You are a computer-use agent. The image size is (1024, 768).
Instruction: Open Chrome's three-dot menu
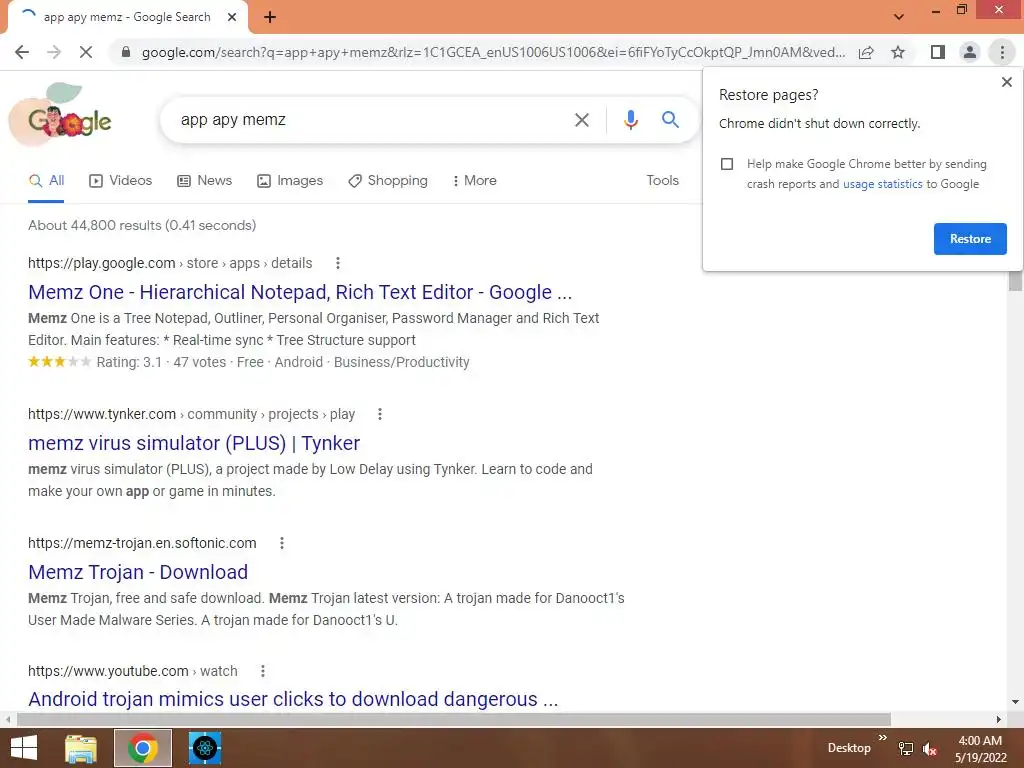coord(1002,52)
